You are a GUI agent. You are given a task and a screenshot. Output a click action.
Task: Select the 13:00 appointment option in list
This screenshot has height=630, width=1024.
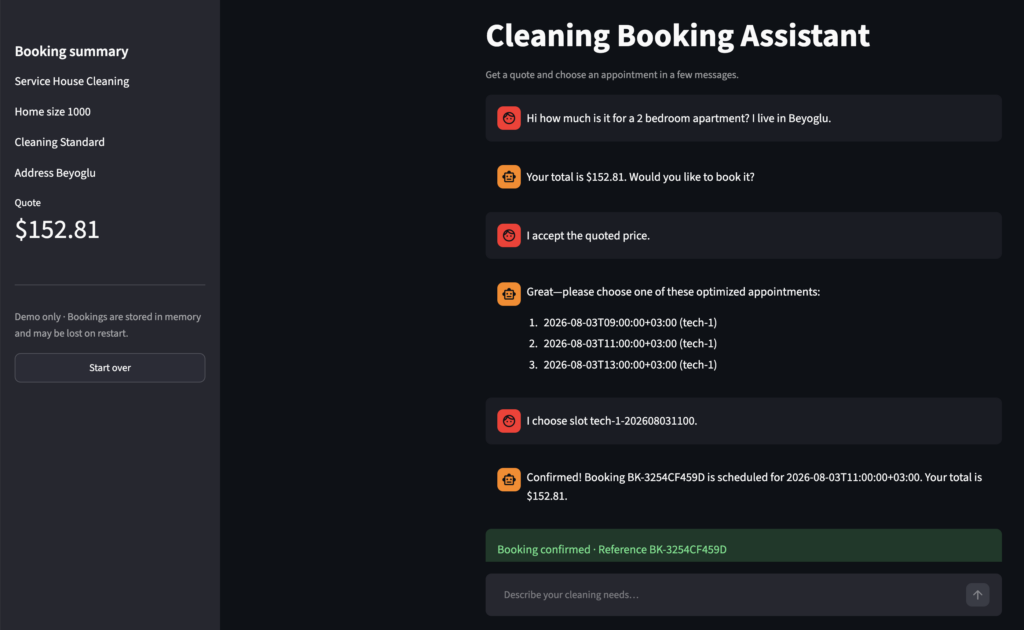[x=630, y=365]
